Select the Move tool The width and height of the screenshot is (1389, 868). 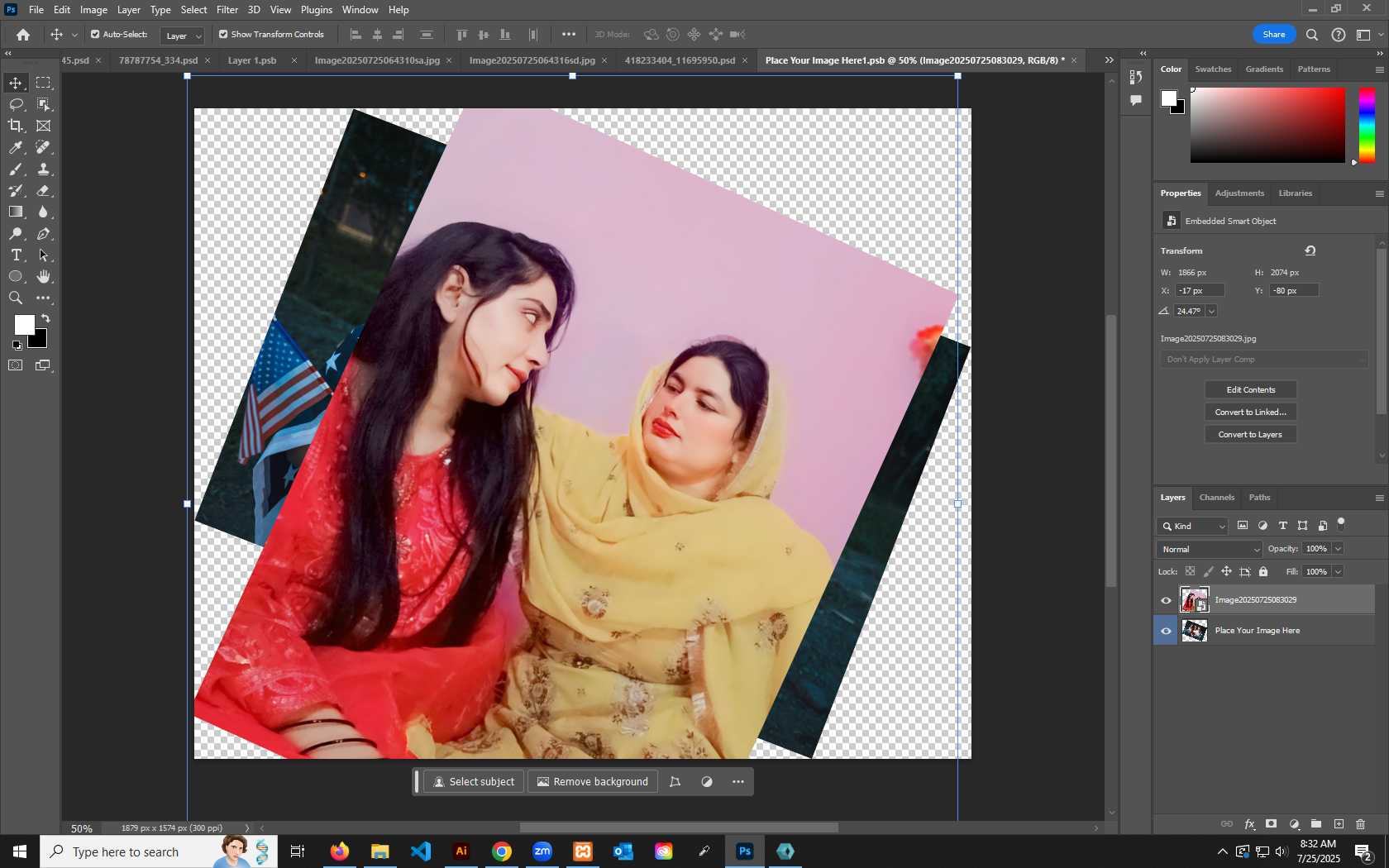[16, 83]
